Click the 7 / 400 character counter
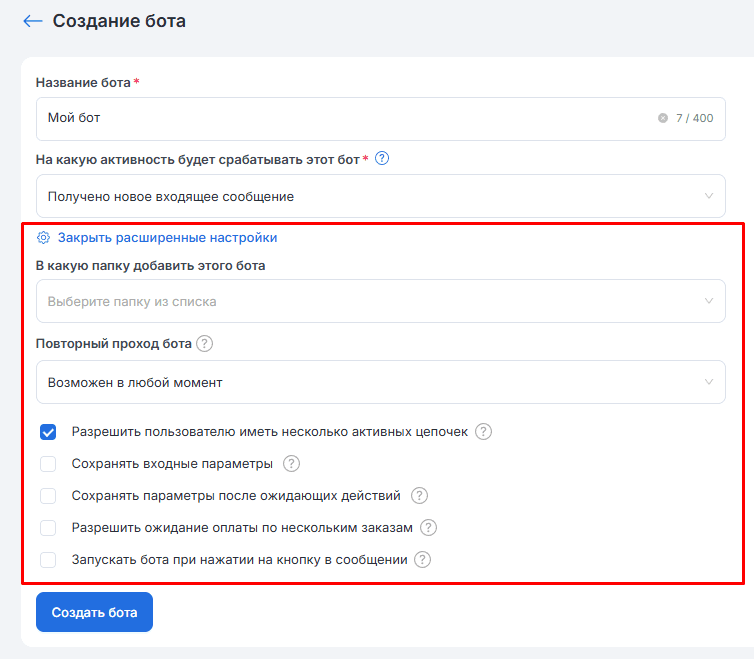This screenshot has width=754, height=659. pos(694,118)
